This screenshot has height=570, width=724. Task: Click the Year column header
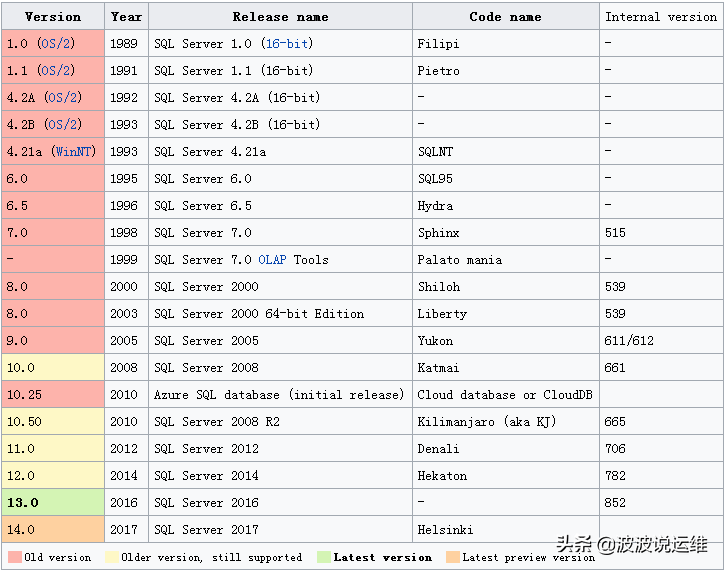[127, 17]
